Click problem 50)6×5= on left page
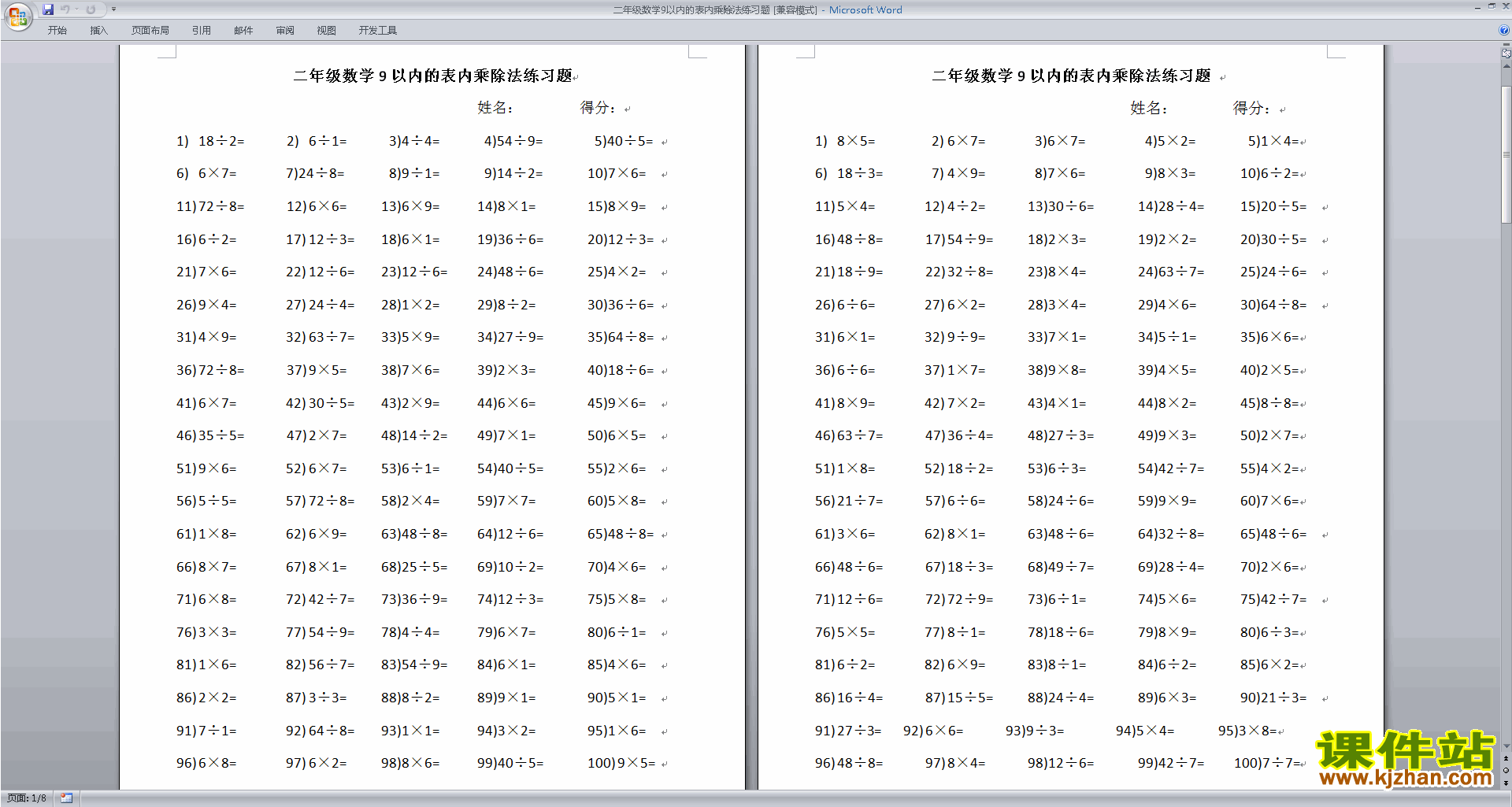1512x807 pixels. point(617,435)
